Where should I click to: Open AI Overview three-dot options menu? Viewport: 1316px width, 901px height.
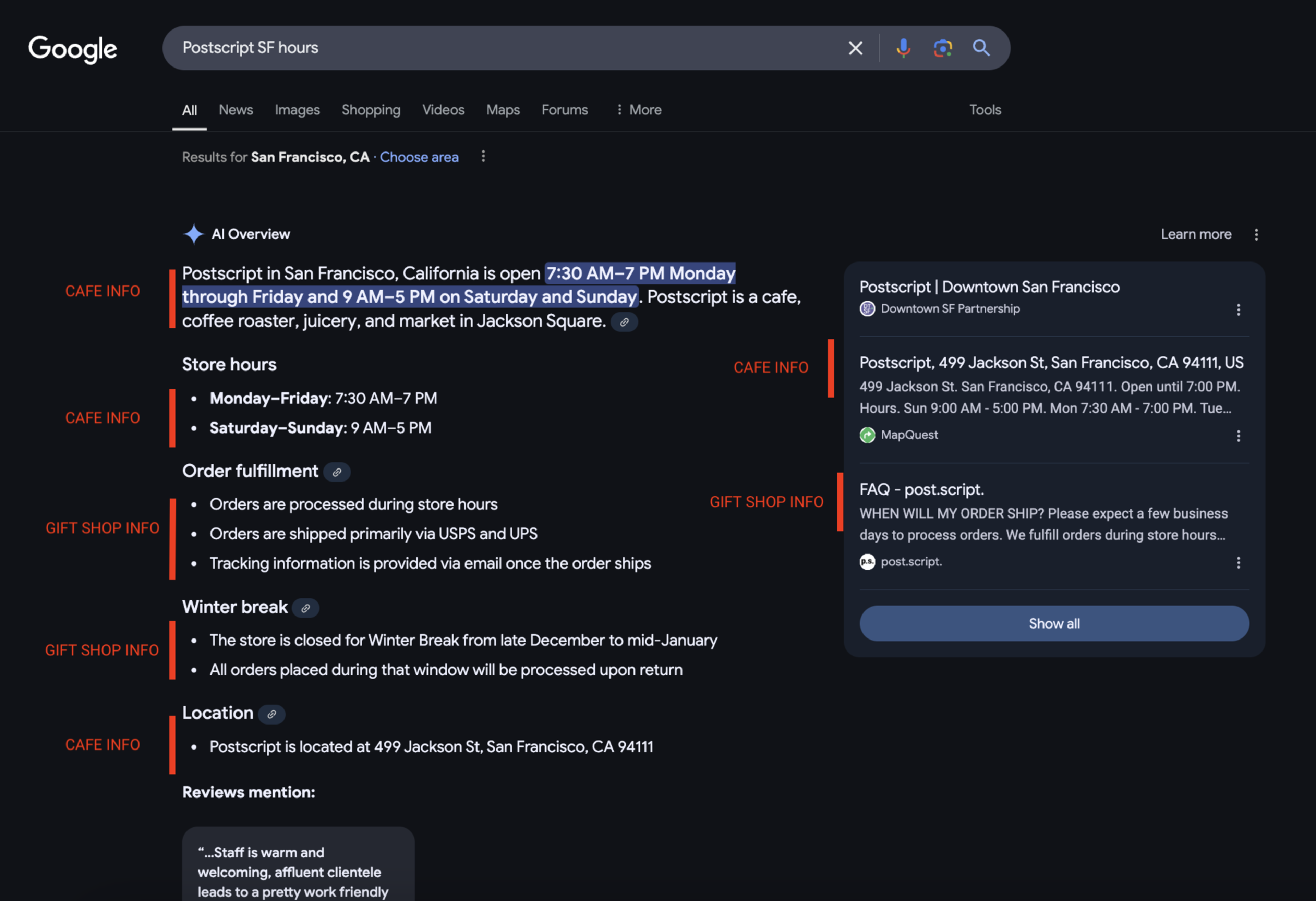1256,234
